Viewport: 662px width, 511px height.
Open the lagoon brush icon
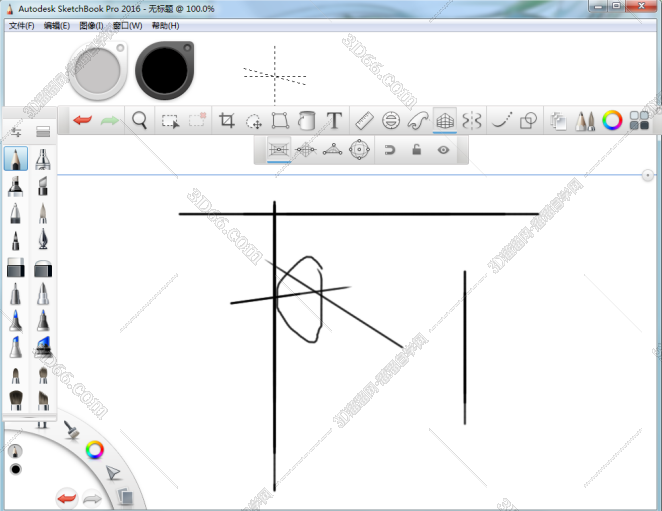[x=71, y=429]
